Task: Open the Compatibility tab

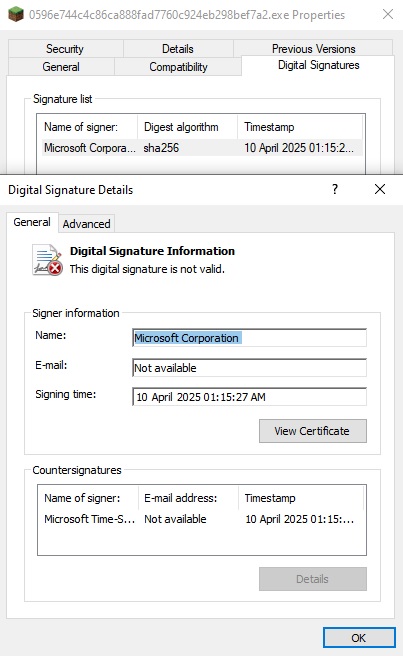Action: coord(178,67)
